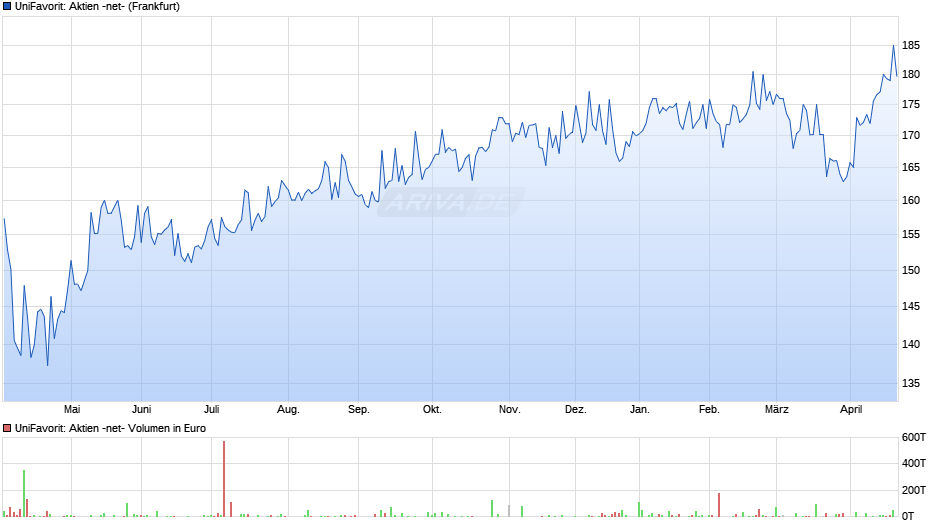The height and width of the screenshot is (526, 940).
Task: Click the chart title 'UniFavorit: Aktien -net- (Frankfurt)'
Action: point(97,7)
